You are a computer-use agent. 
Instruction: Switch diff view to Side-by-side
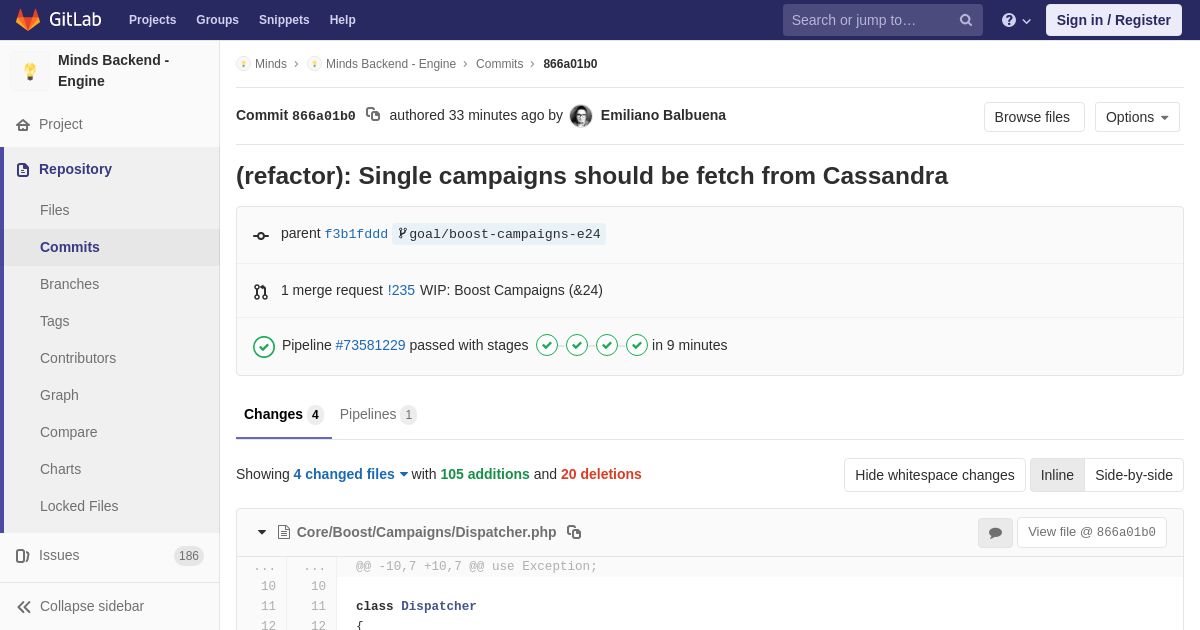tap(1134, 475)
